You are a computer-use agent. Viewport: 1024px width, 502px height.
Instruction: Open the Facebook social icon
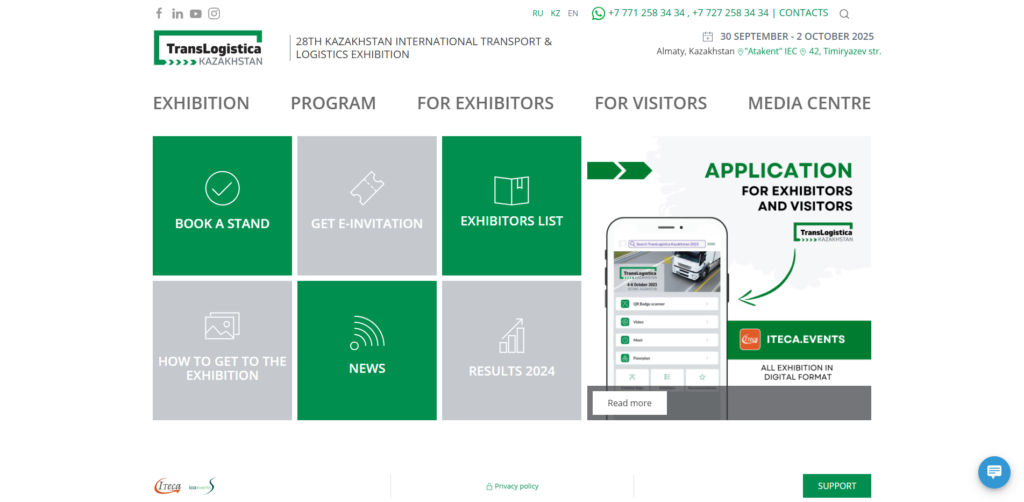tap(159, 13)
